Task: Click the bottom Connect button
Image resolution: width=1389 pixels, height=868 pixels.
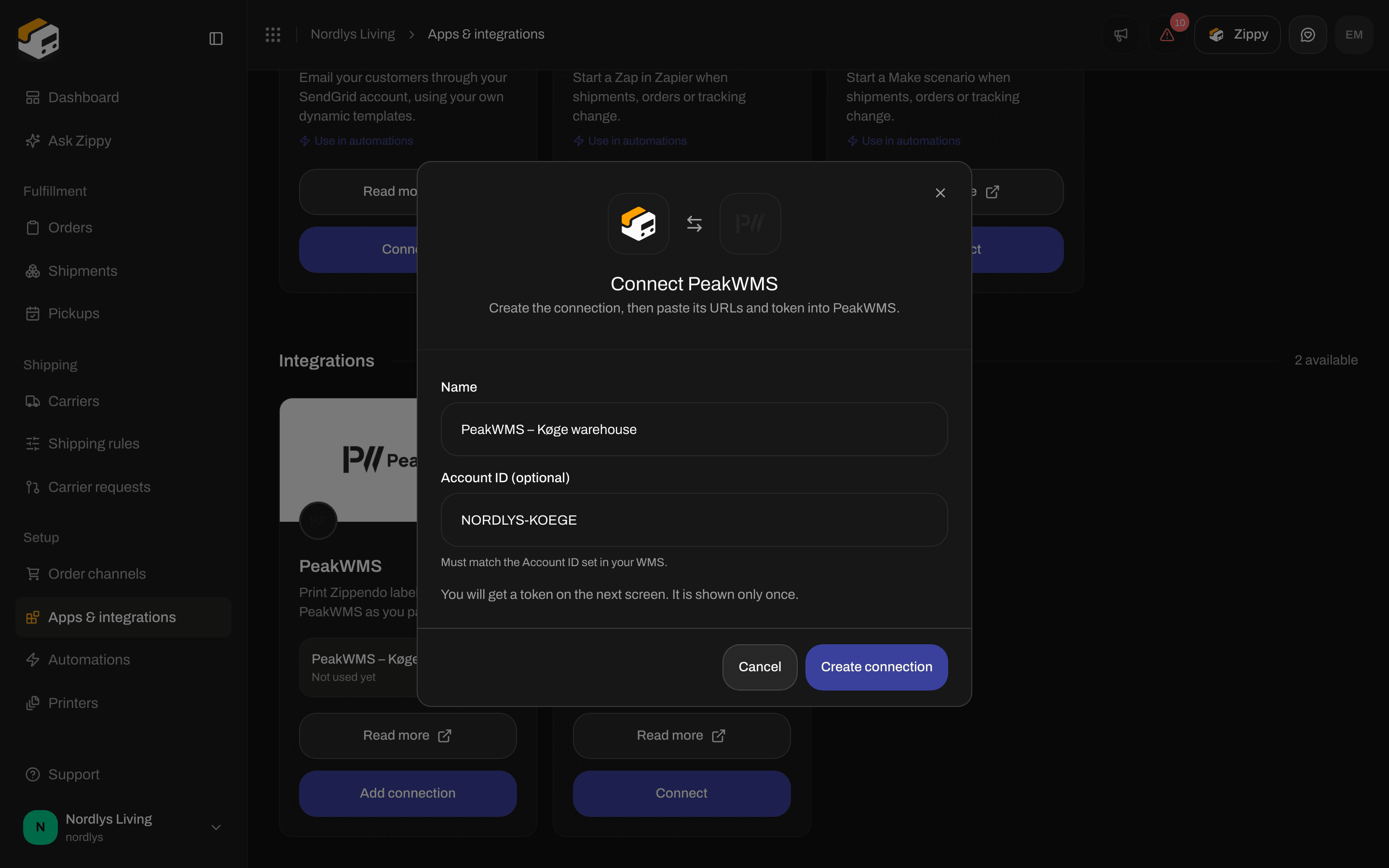Action: point(681,793)
